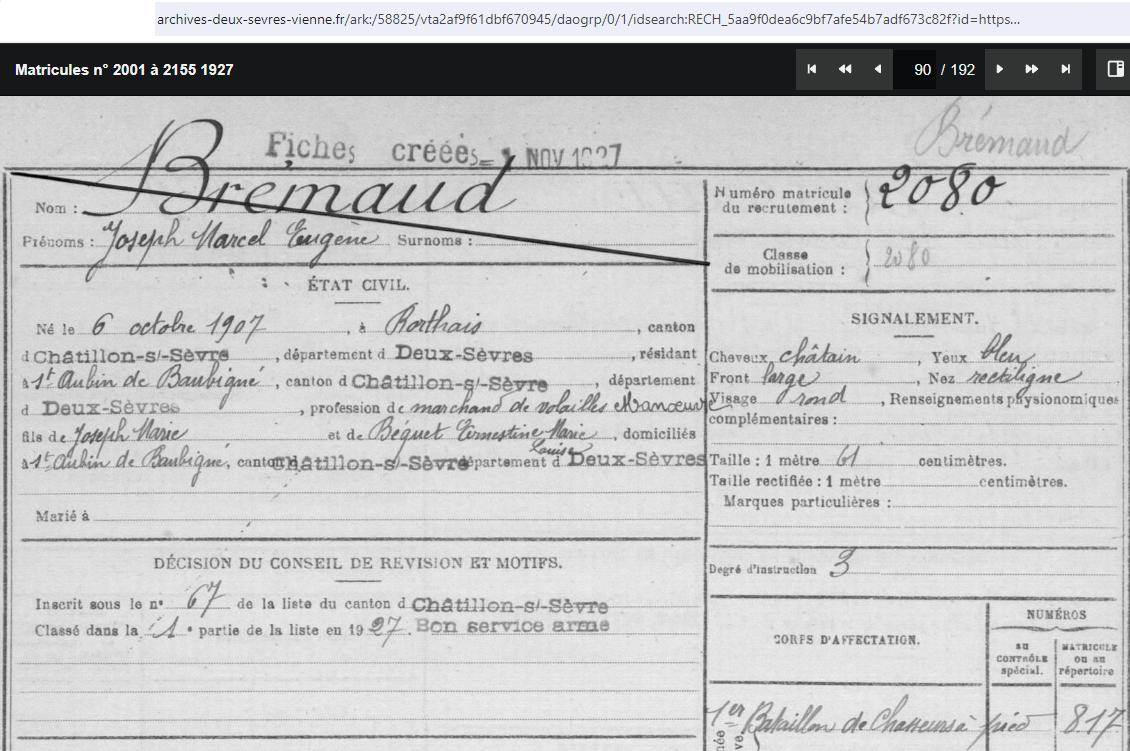
Task: Click the title 'Matricules n° 2001 à 2155 1927'
Action: coord(124,70)
